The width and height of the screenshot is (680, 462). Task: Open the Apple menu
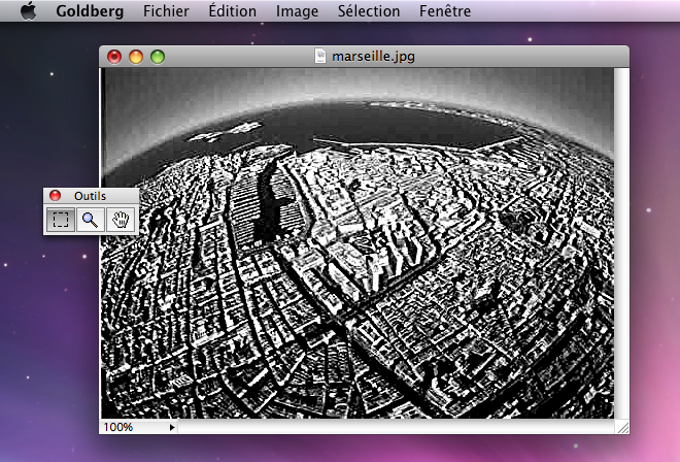point(29,11)
